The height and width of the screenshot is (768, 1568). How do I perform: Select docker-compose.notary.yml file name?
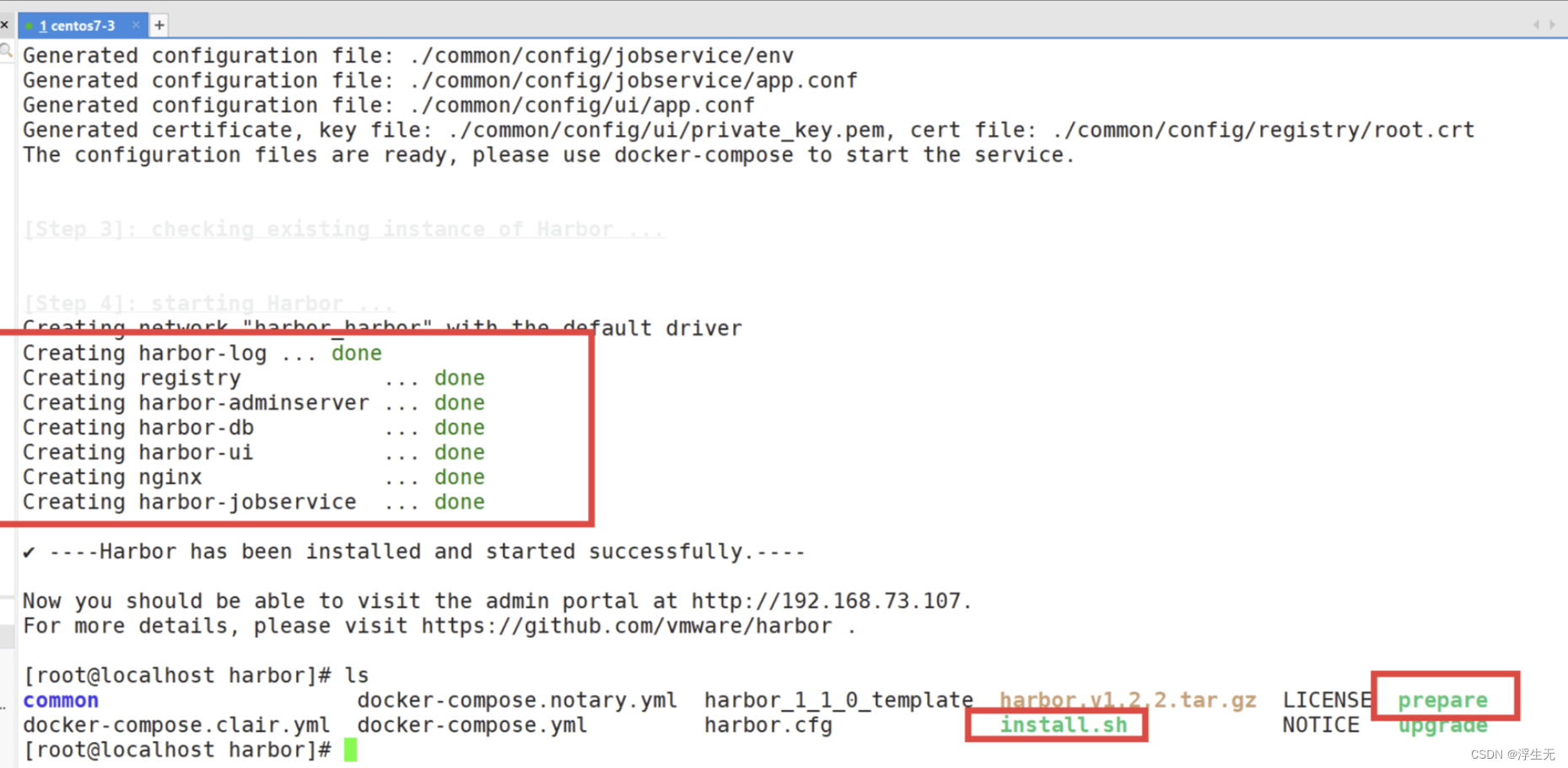[x=517, y=701]
